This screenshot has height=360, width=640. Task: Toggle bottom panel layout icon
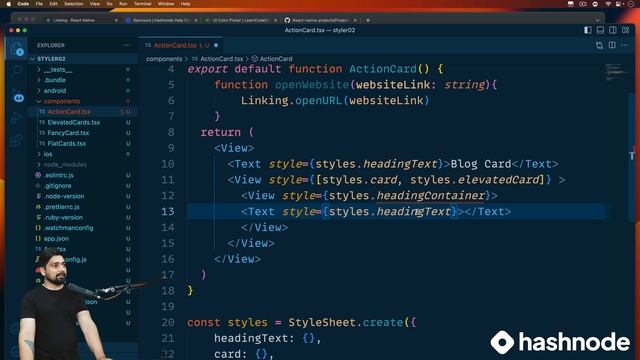click(600, 30)
